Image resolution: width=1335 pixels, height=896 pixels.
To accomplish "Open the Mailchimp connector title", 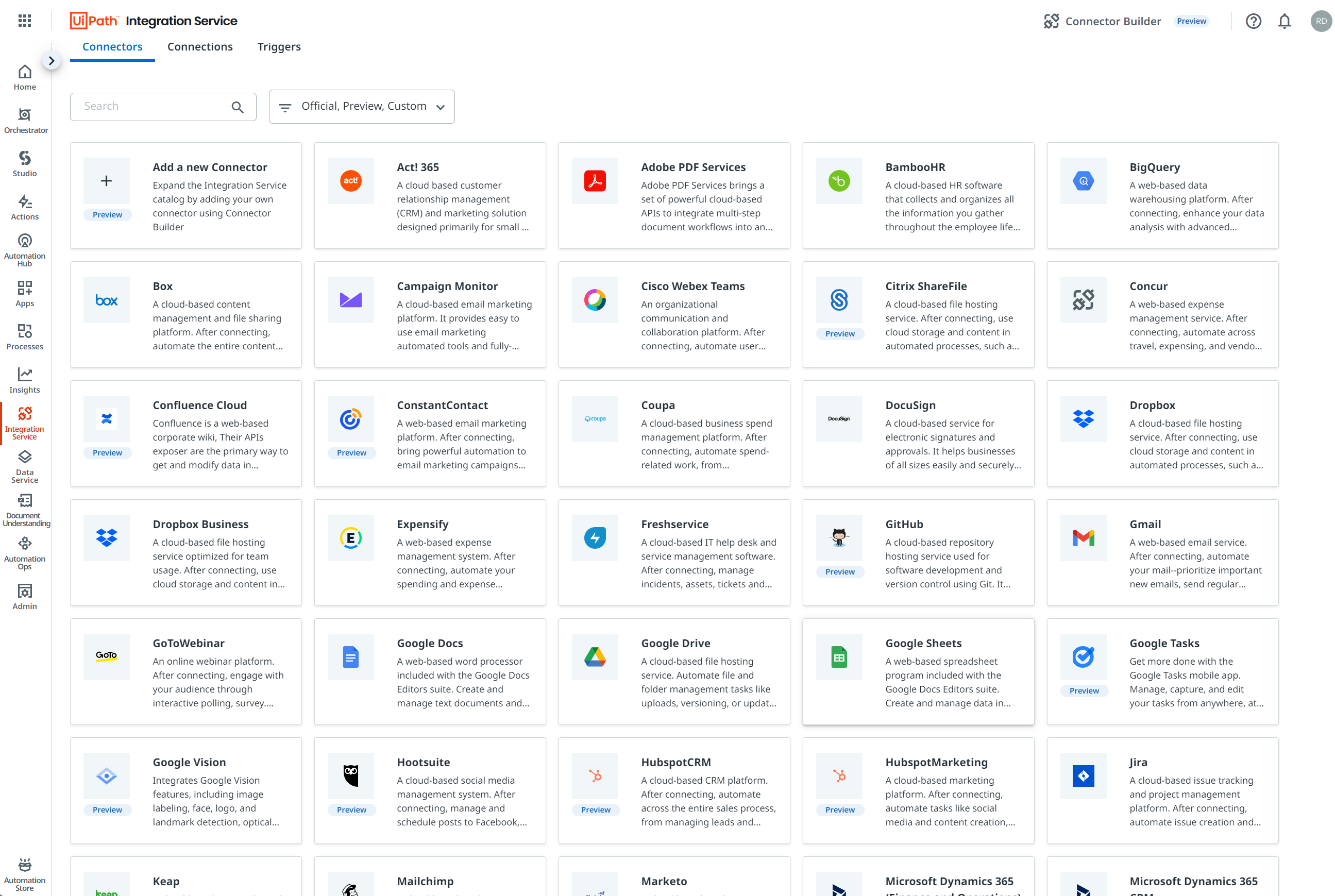I will pos(425,881).
